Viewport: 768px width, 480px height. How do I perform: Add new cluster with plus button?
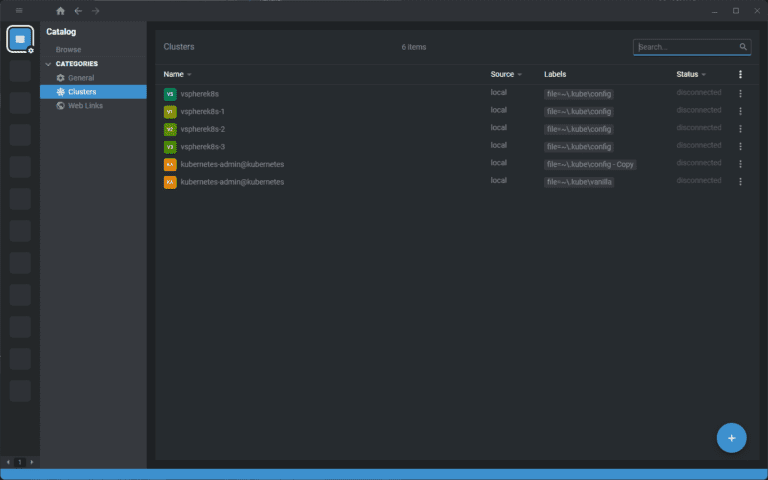[731, 438]
